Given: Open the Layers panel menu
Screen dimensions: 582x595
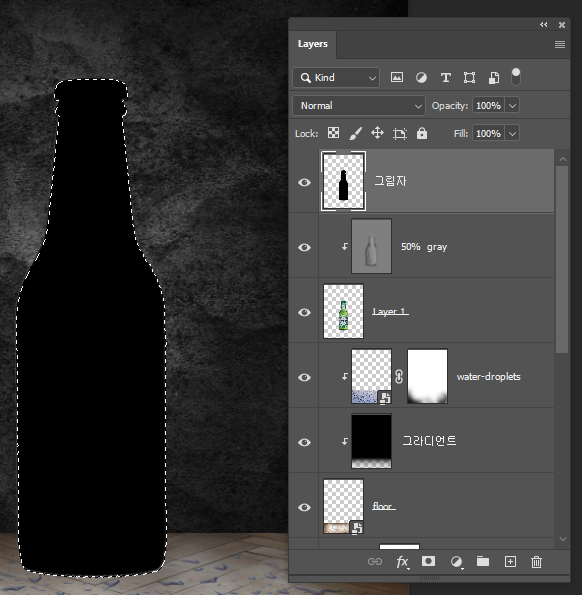Looking at the screenshot, I should (560, 44).
